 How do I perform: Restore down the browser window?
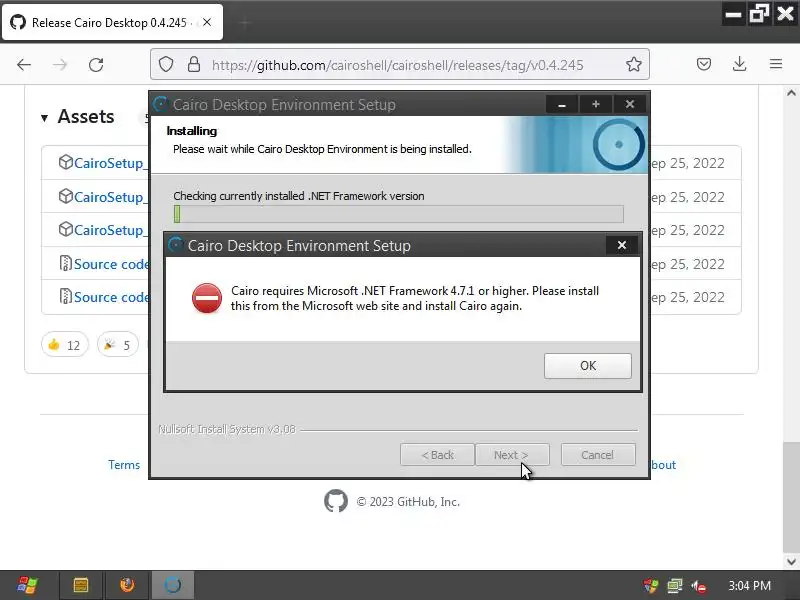tap(759, 14)
